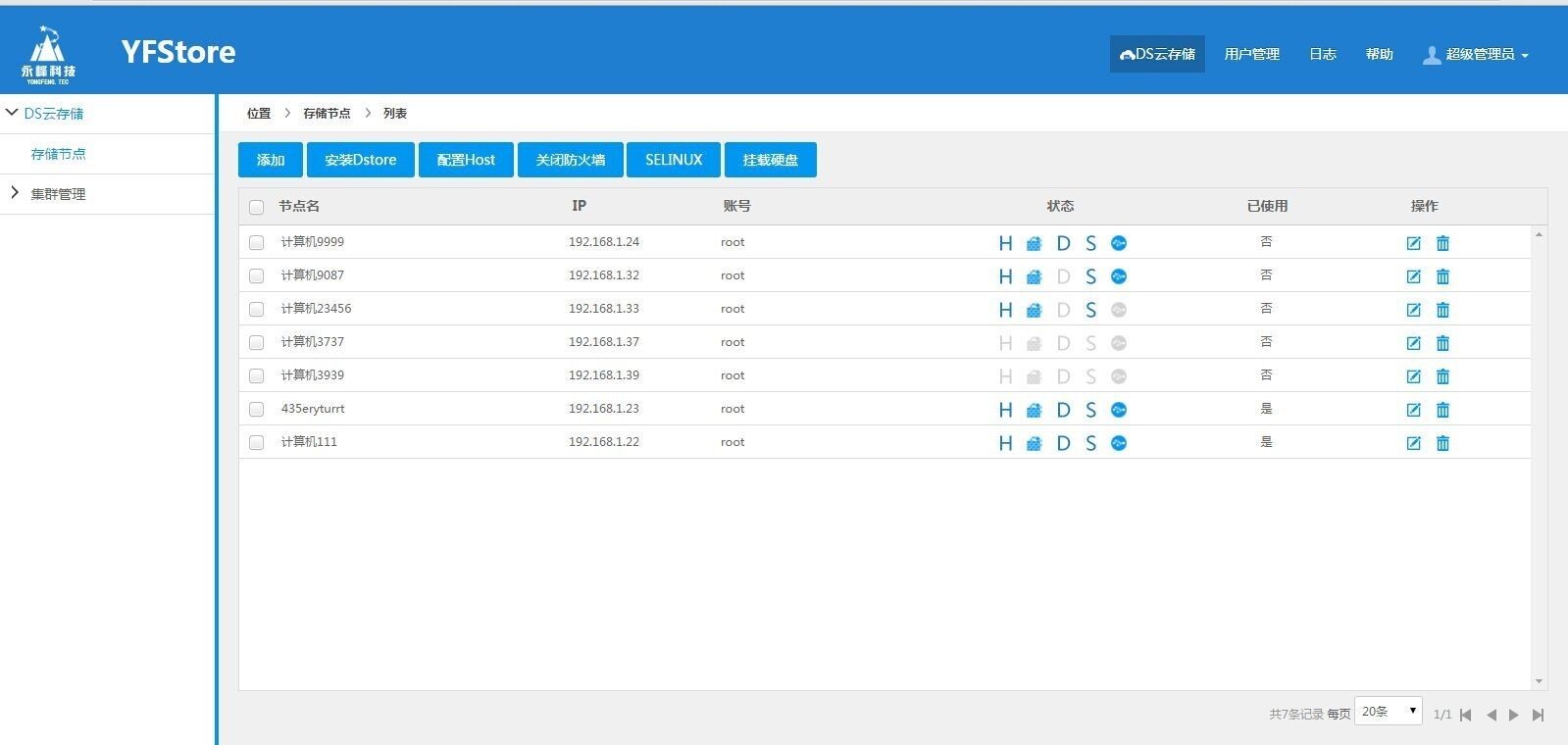Image resolution: width=1568 pixels, height=745 pixels.
Task: Click the disk mount status icon for 计算机111
Action: 1119,443
